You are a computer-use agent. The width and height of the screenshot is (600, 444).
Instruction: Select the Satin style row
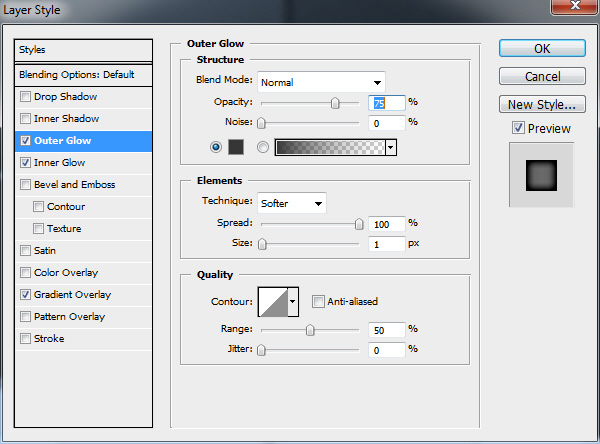(x=83, y=251)
